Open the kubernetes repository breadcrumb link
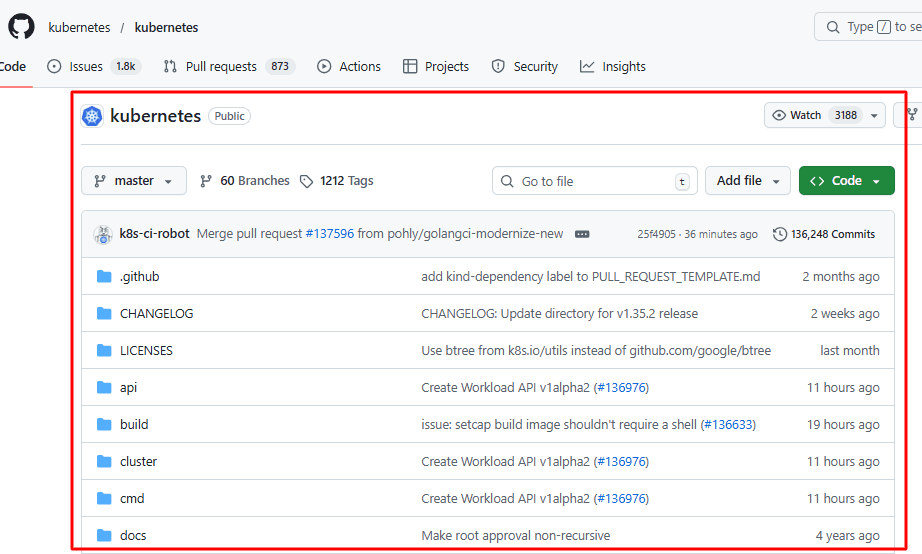The height and width of the screenshot is (554, 922). tap(166, 28)
